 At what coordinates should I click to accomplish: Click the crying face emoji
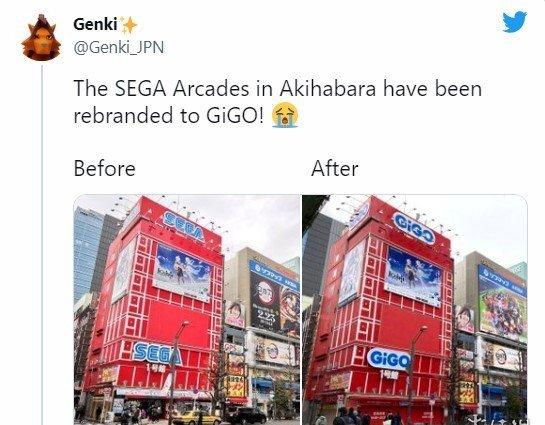click(285, 115)
